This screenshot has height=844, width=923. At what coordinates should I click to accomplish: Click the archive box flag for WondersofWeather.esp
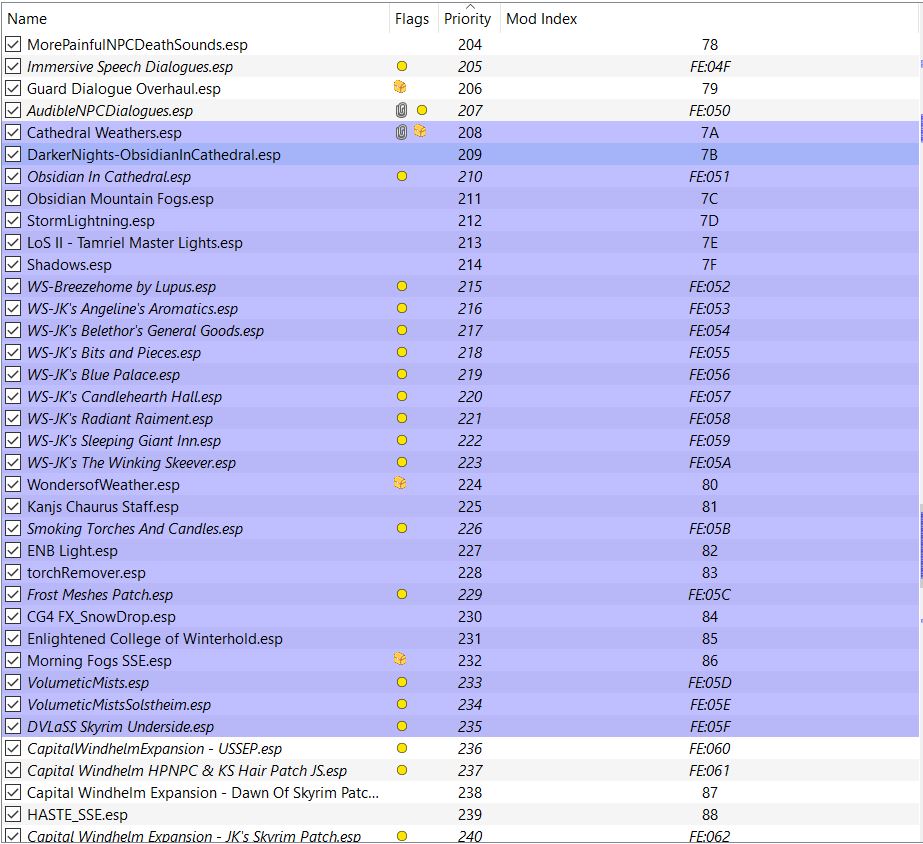pyautogui.click(x=400, y=483)
